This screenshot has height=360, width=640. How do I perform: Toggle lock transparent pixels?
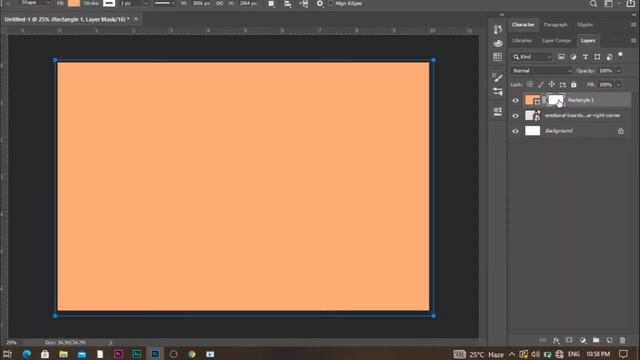[x=530, y=84]
